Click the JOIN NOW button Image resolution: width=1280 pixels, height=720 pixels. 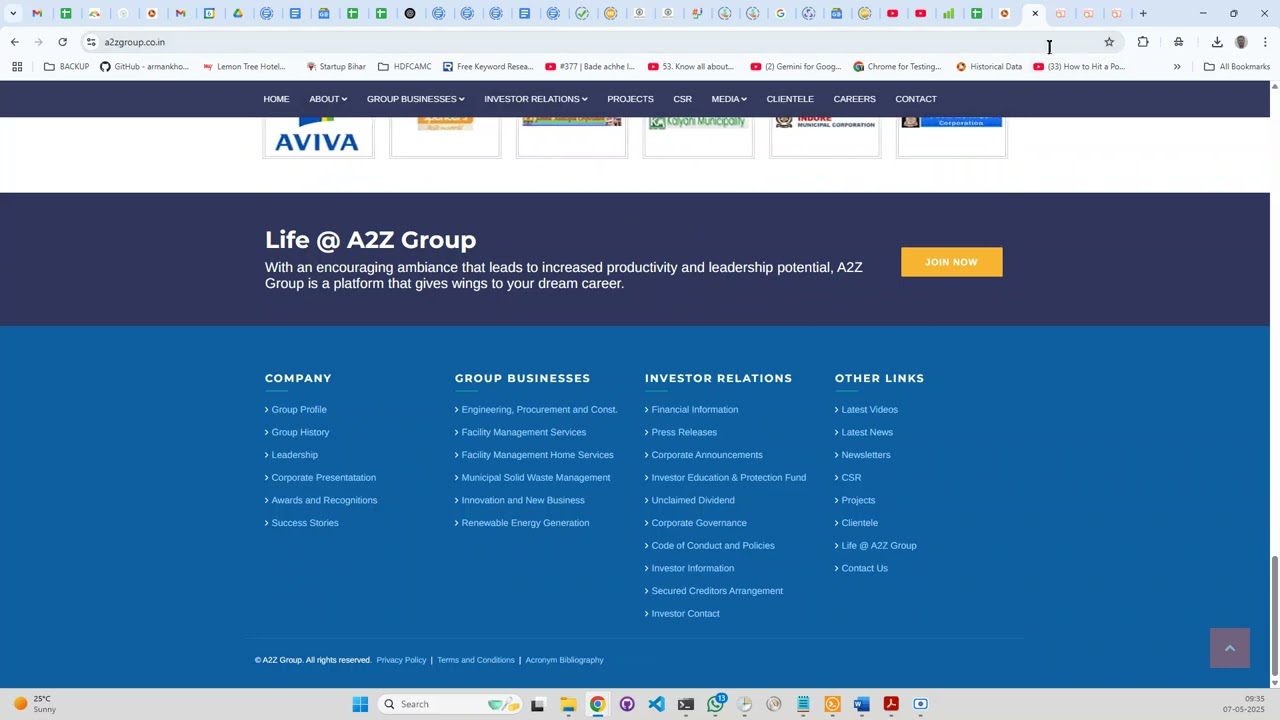pyautogui.click(x=951, y=262)
